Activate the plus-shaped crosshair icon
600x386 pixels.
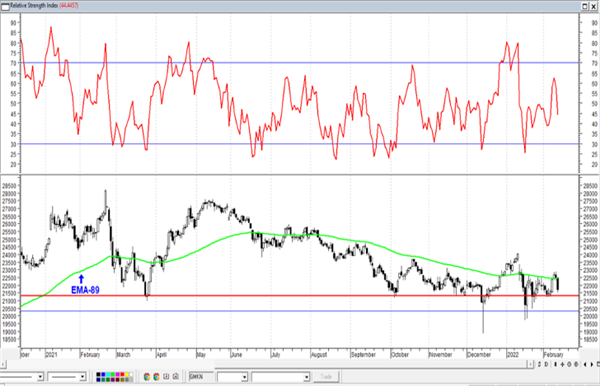click(x=562, y=364)
